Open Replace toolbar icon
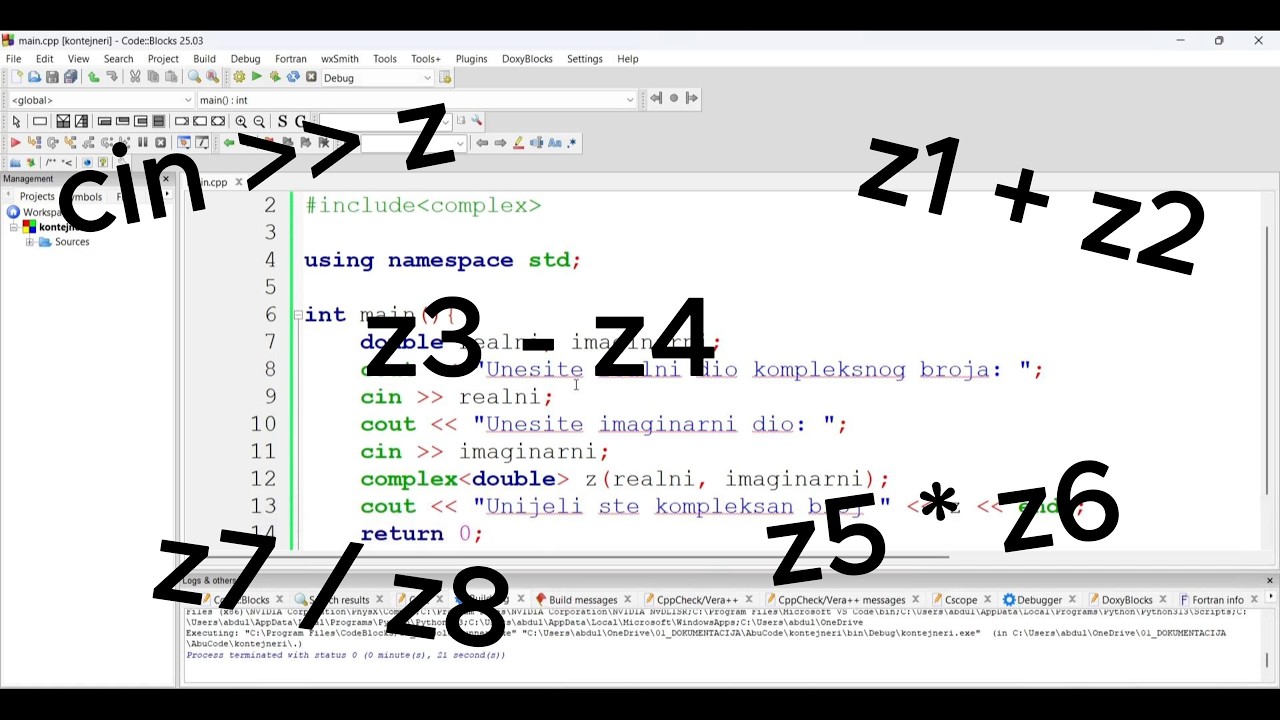1280x720 pixels. click(213, 77)
